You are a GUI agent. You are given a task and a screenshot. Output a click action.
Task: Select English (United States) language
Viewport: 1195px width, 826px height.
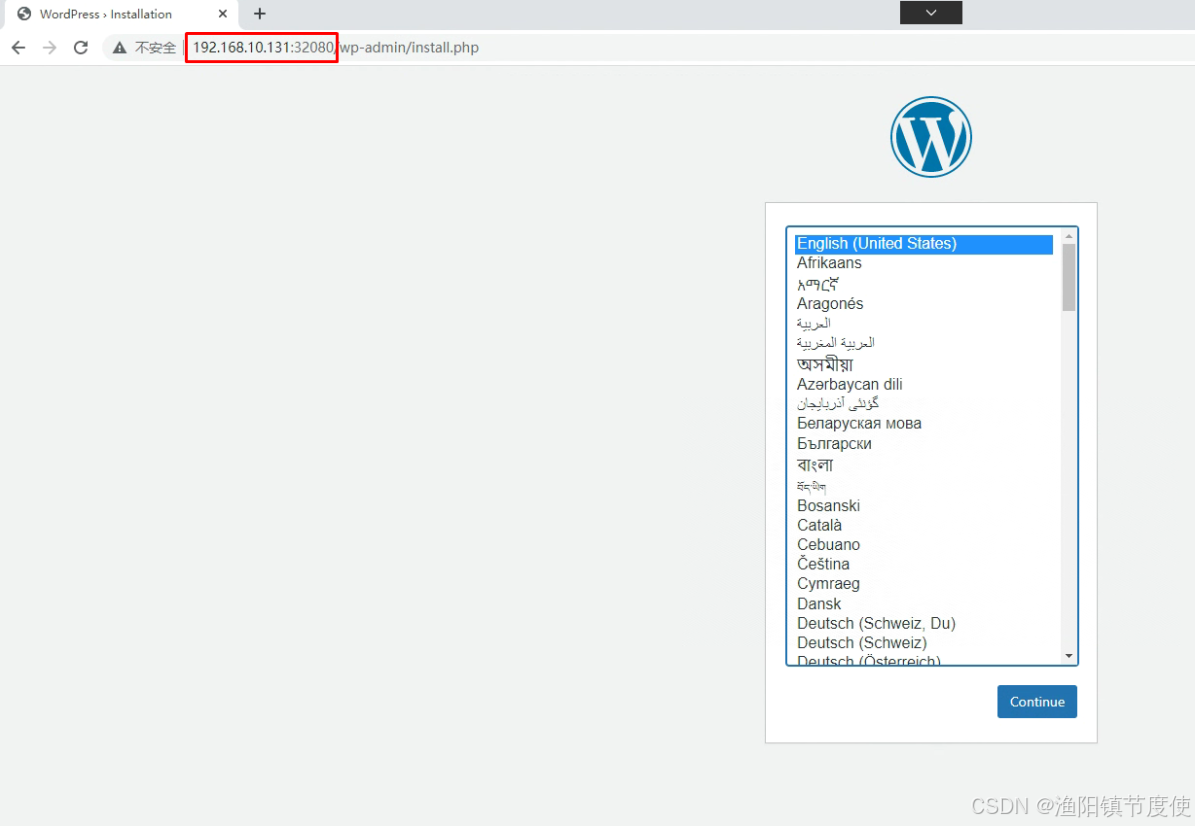(x=924, y=244)
